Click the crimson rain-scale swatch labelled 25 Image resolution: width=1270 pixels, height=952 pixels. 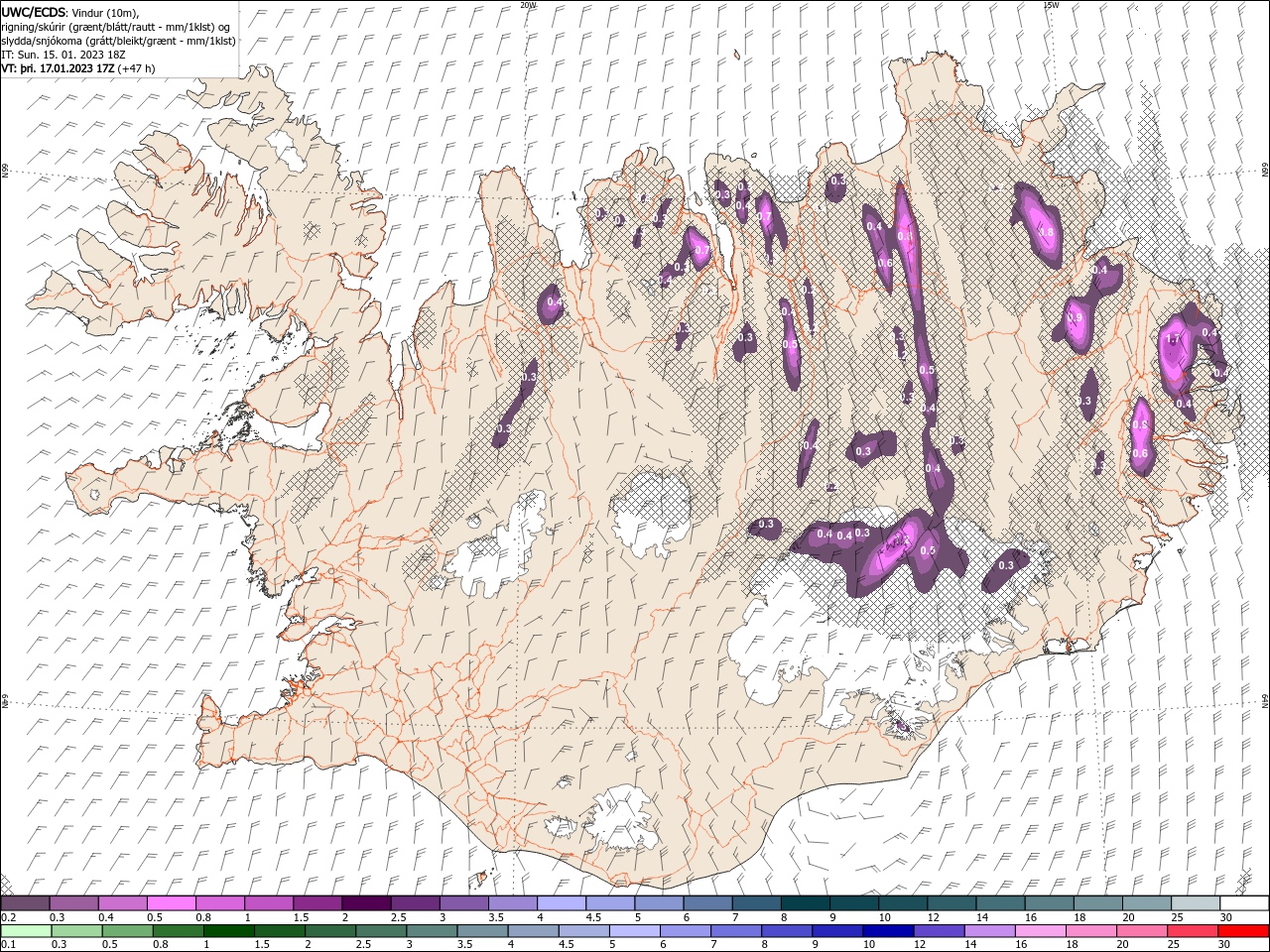click(x=1192, y=931)
